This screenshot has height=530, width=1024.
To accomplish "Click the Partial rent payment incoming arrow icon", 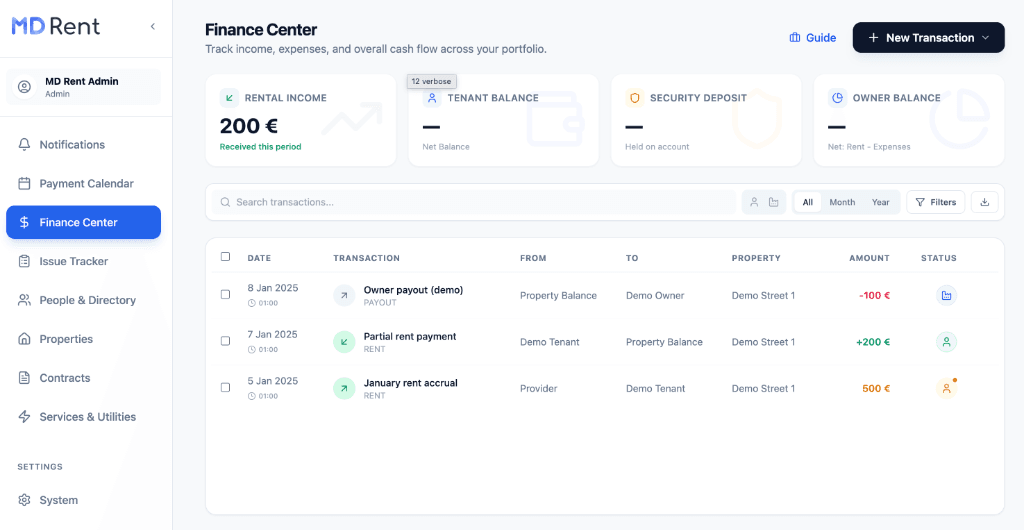I will (344, 342).
